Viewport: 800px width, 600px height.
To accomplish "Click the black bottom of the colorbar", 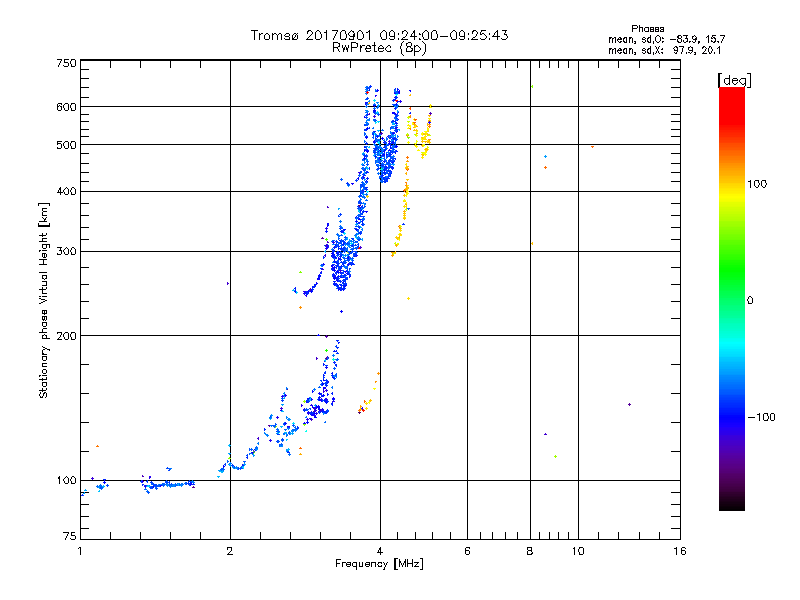I will tap(732, 503).
